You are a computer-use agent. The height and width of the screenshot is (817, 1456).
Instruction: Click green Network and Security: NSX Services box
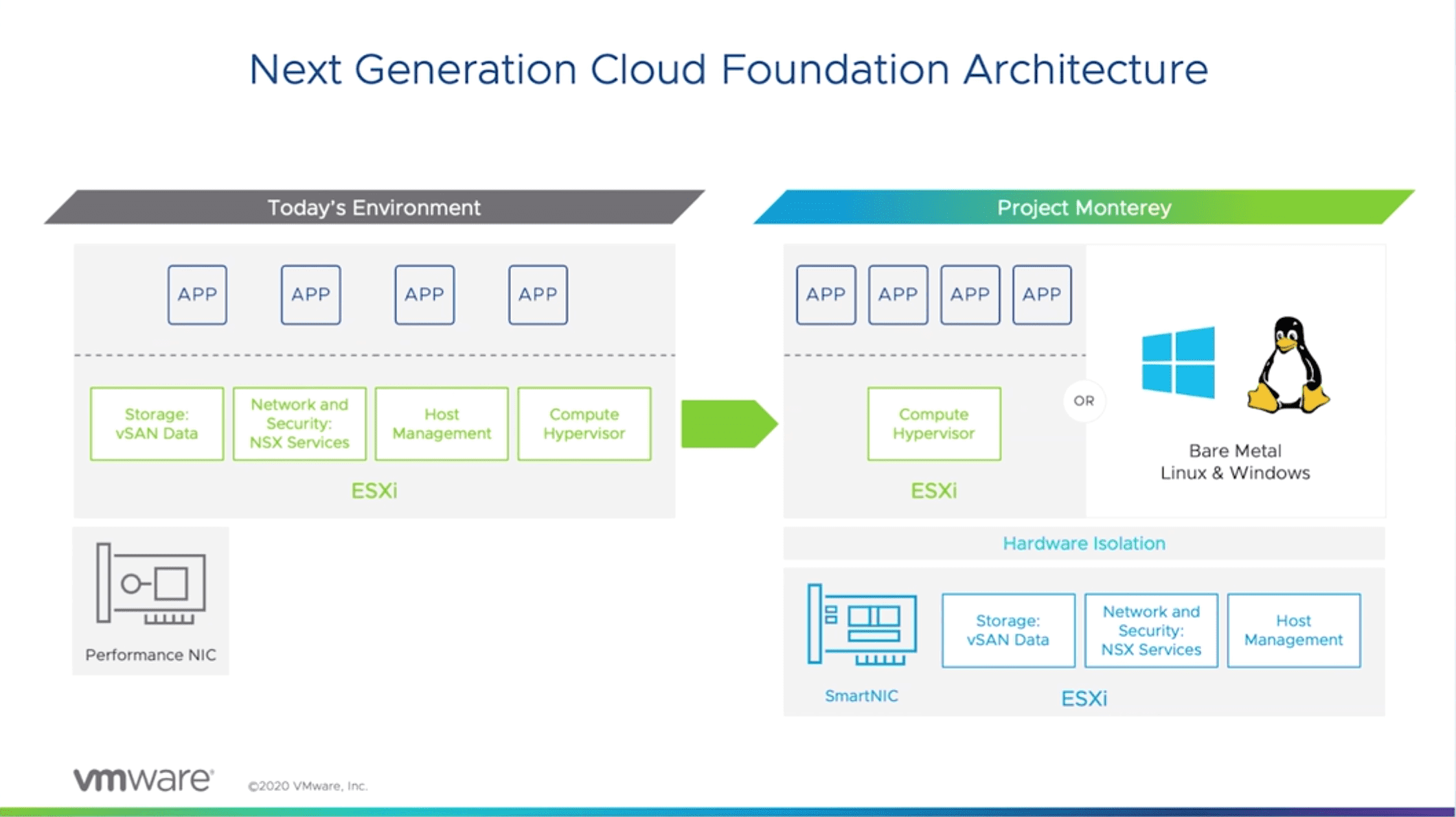click(x=299, y=424)
